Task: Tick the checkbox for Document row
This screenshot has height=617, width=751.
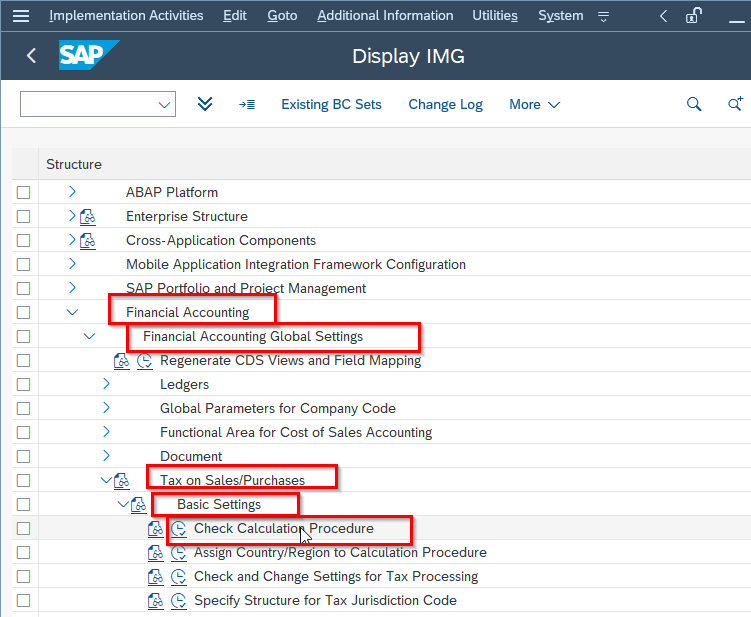Action: [23, 457]
